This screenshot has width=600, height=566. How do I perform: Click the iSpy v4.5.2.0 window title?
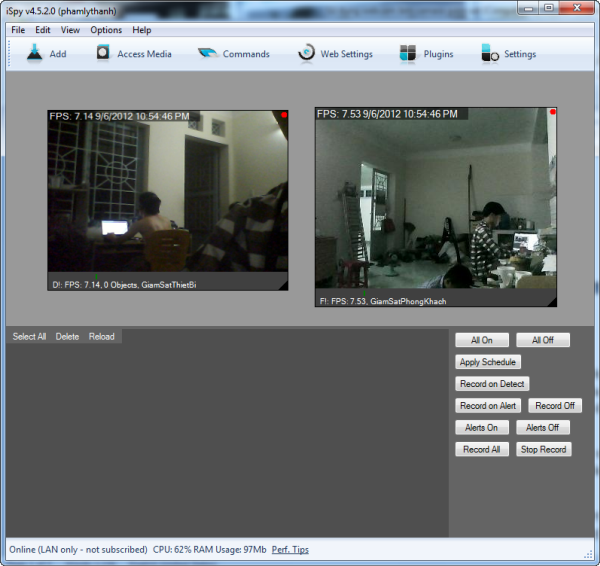point(61,11)
